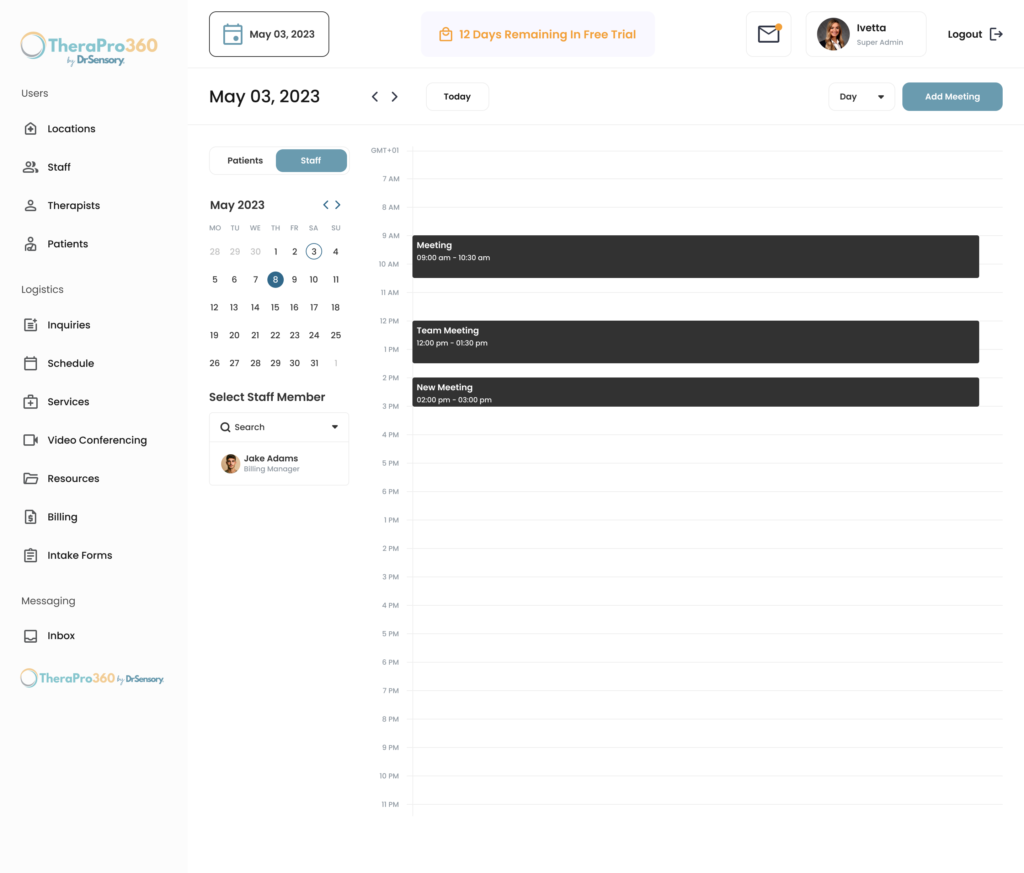Click the Add Meeting button
The image size is (1024, 873).
point(952,97)
